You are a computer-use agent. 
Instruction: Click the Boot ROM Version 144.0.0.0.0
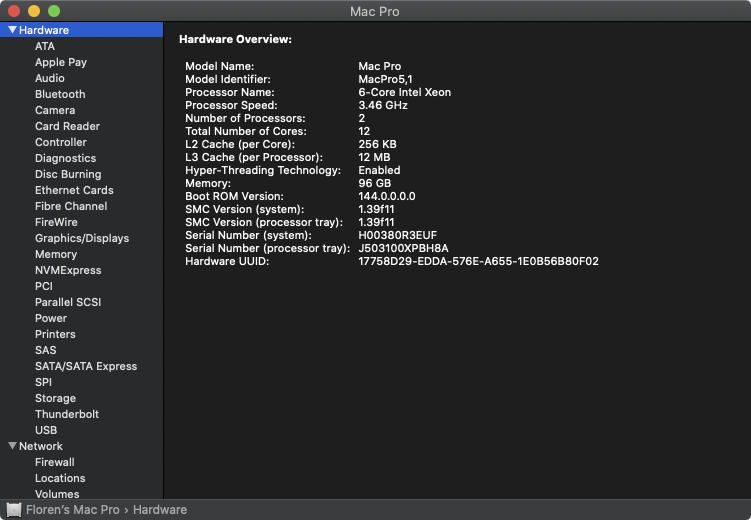coord(387,196)
